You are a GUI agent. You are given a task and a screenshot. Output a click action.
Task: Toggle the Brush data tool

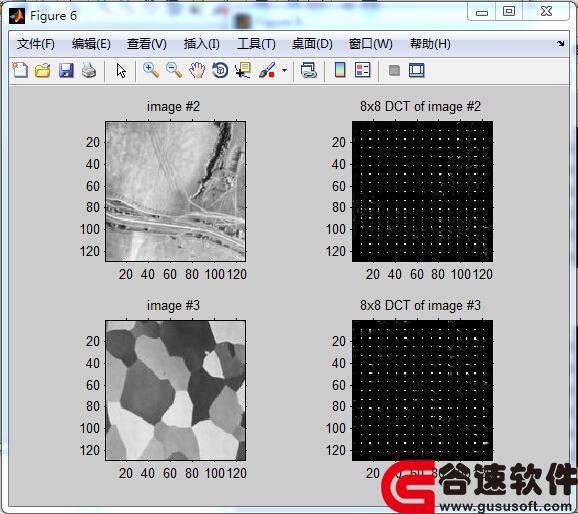point(267,70)
